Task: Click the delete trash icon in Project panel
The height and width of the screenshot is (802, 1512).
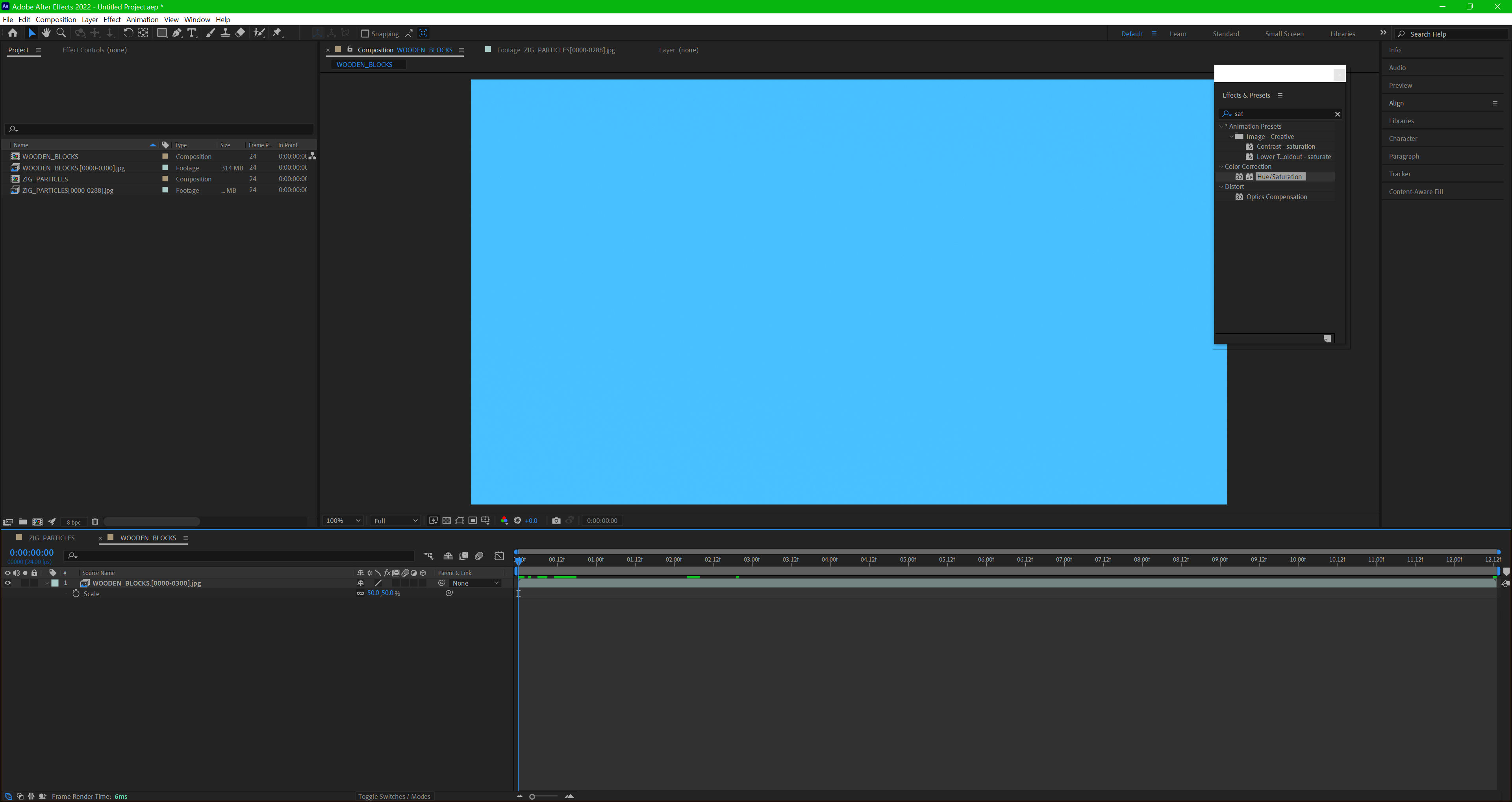Action: (95, 521)
